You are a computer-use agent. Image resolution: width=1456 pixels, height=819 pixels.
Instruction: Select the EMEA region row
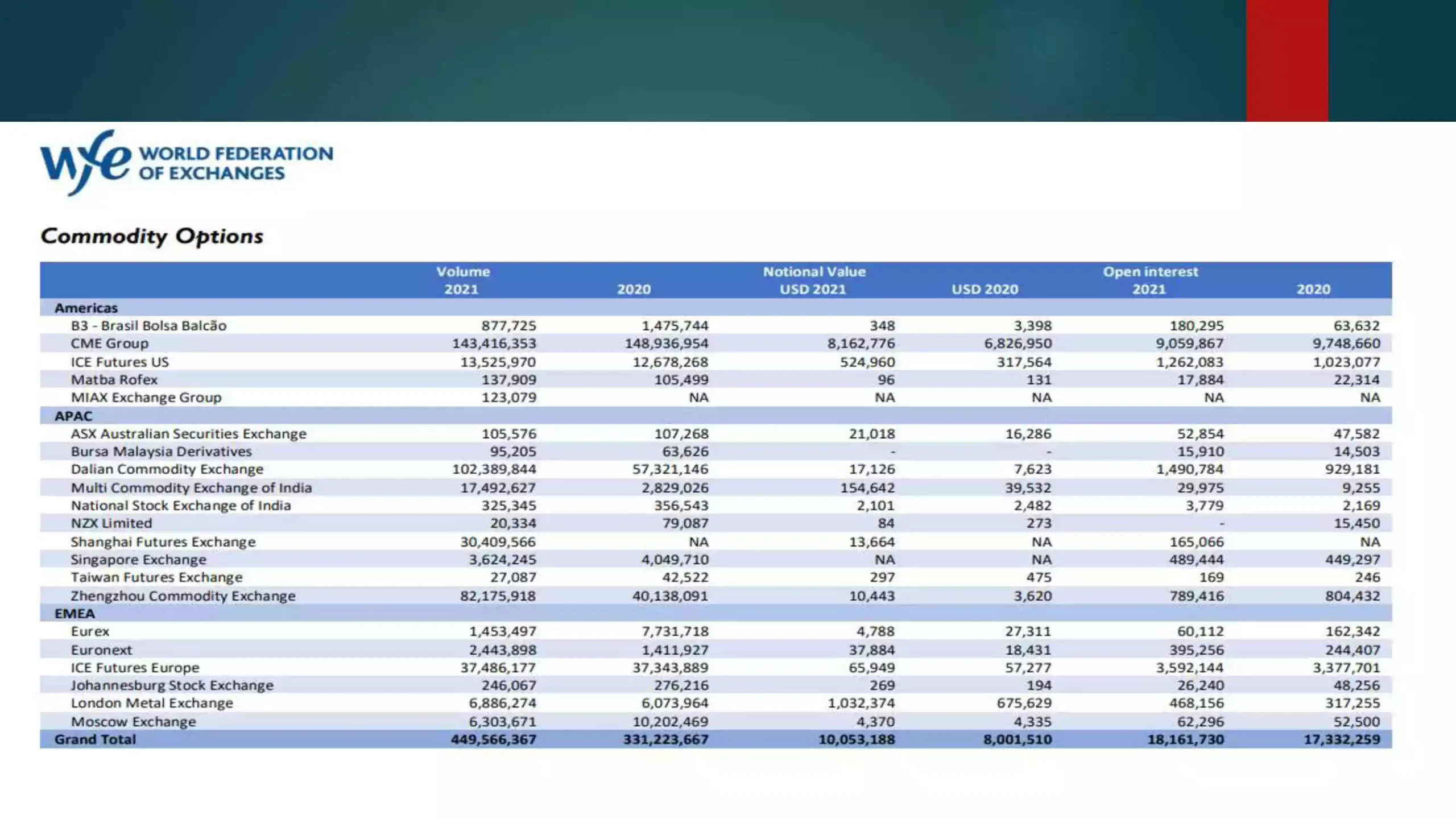click(715, 614)
